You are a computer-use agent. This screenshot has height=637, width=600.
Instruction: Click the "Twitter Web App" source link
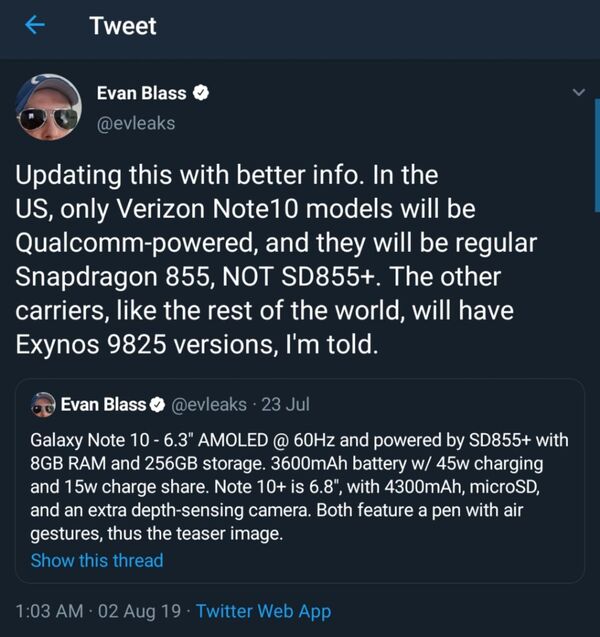pyautogui.click(x=263, y=610)
